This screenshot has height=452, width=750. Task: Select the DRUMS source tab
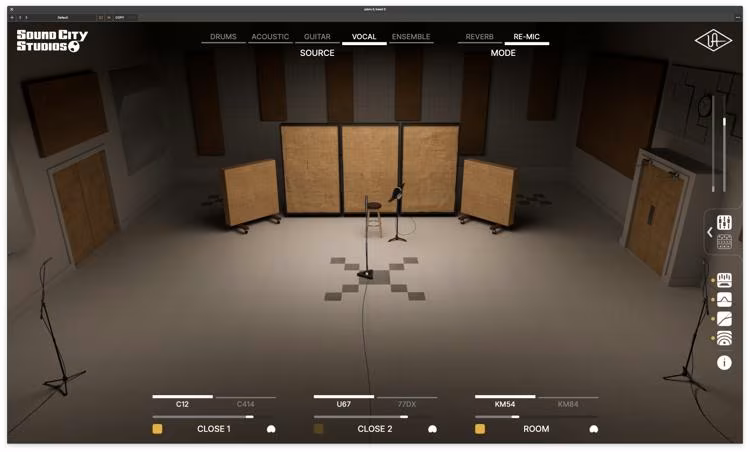tap(223, 37)
